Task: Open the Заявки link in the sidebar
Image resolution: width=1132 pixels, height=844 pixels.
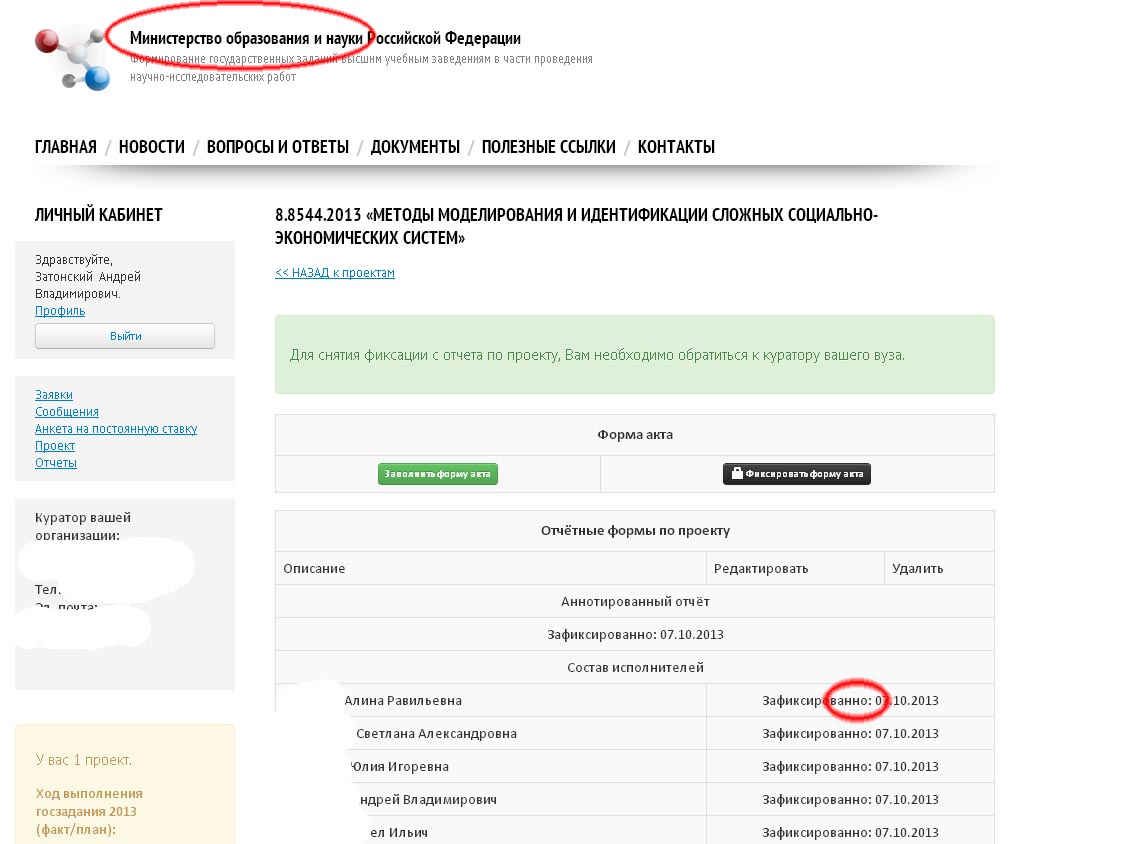Action: coord(54,395)
